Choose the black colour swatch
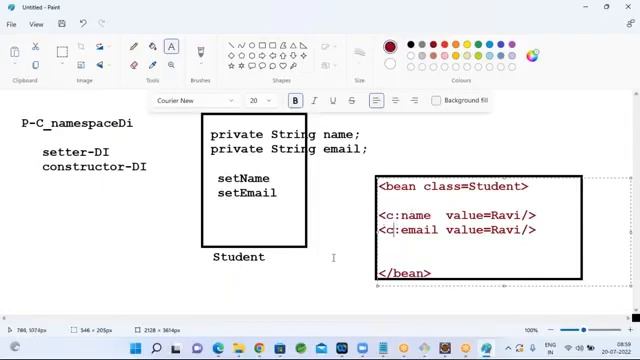 pyautogui.click(x=411, y=44)
